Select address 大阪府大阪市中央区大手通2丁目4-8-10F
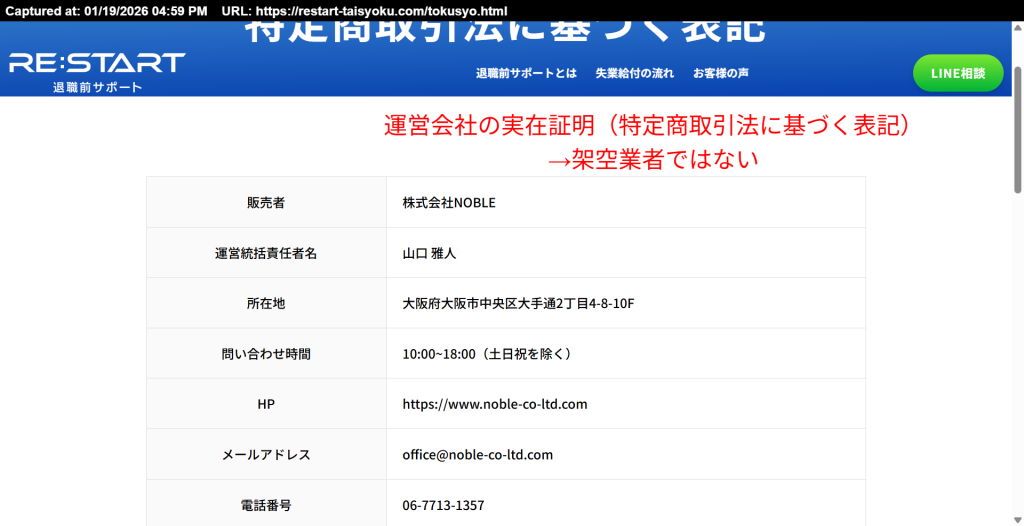This screenshot has width=1024, height=526. pos(519,303)
